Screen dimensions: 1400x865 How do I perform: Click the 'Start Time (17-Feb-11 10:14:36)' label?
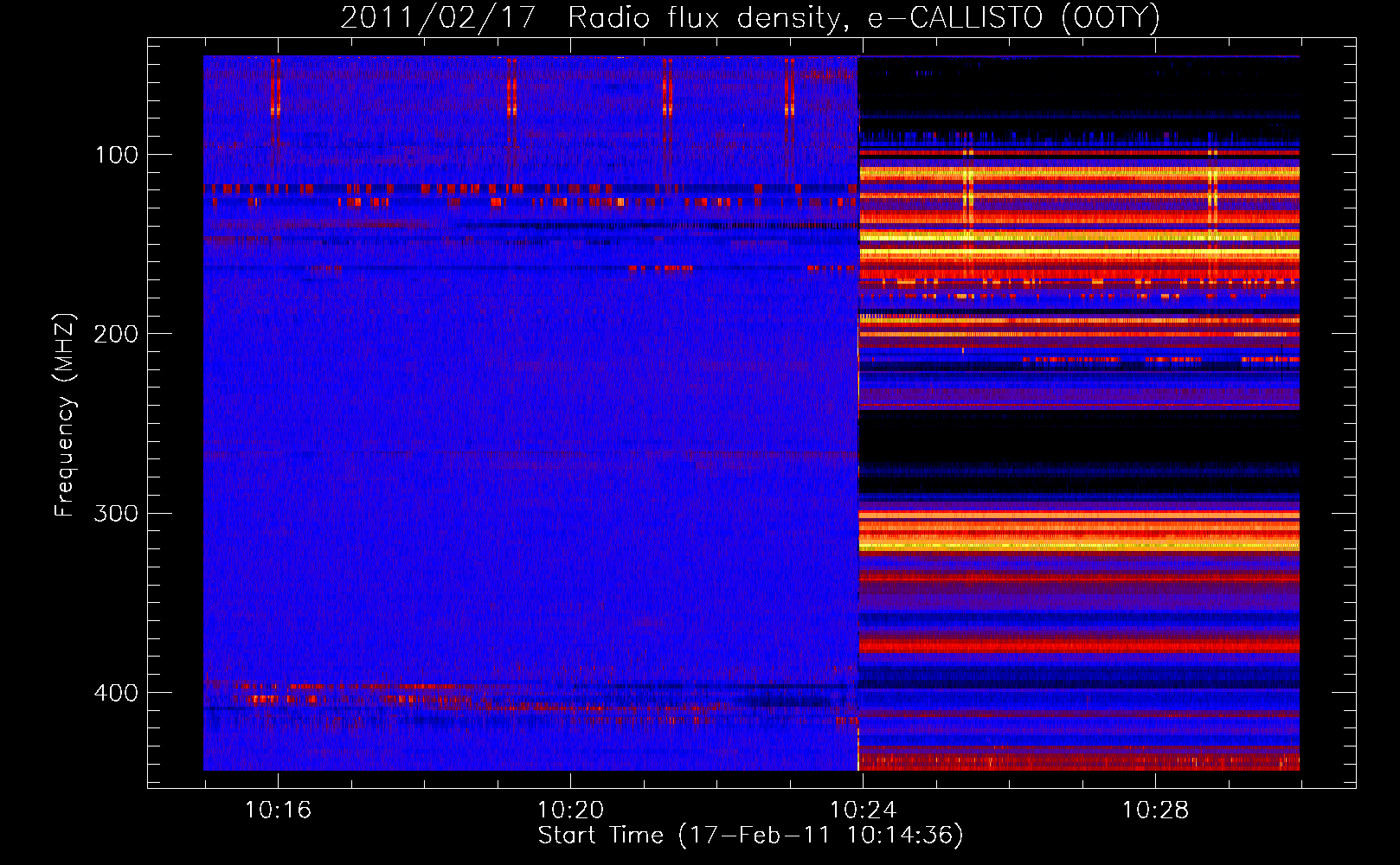(x=750, y=836)
